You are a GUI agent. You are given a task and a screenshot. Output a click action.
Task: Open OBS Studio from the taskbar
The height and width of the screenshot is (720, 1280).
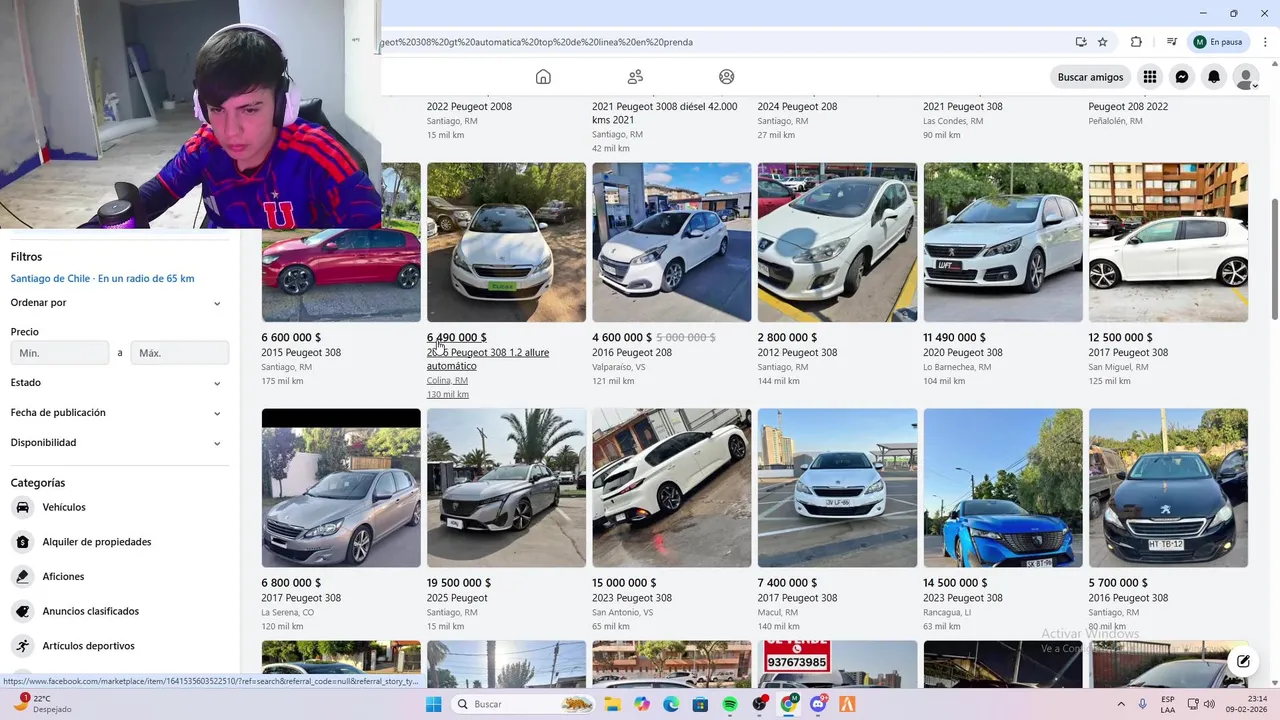760,704
